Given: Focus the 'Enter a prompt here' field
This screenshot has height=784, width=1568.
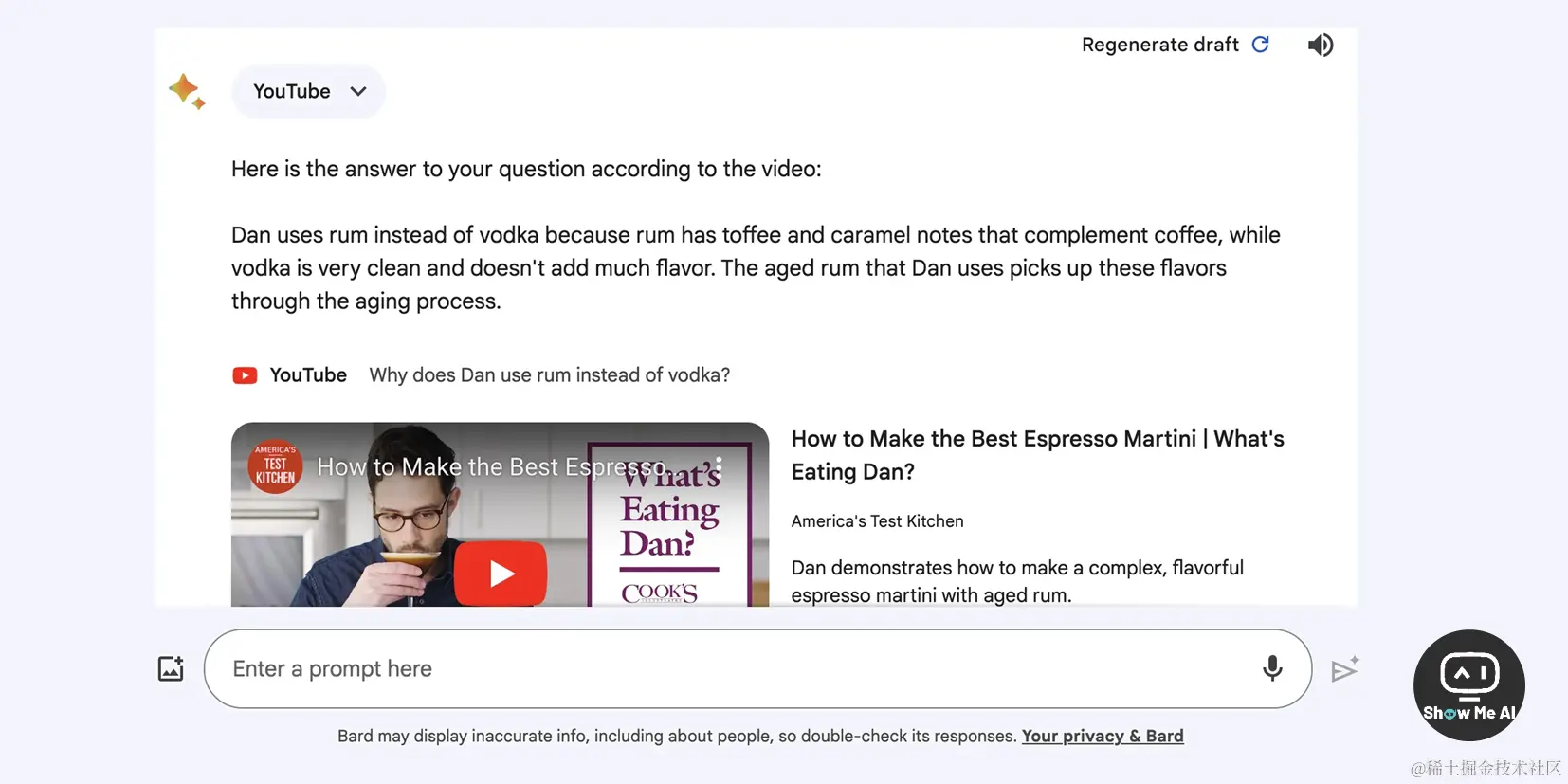Looking at the screenshot, I should (757, 668).
